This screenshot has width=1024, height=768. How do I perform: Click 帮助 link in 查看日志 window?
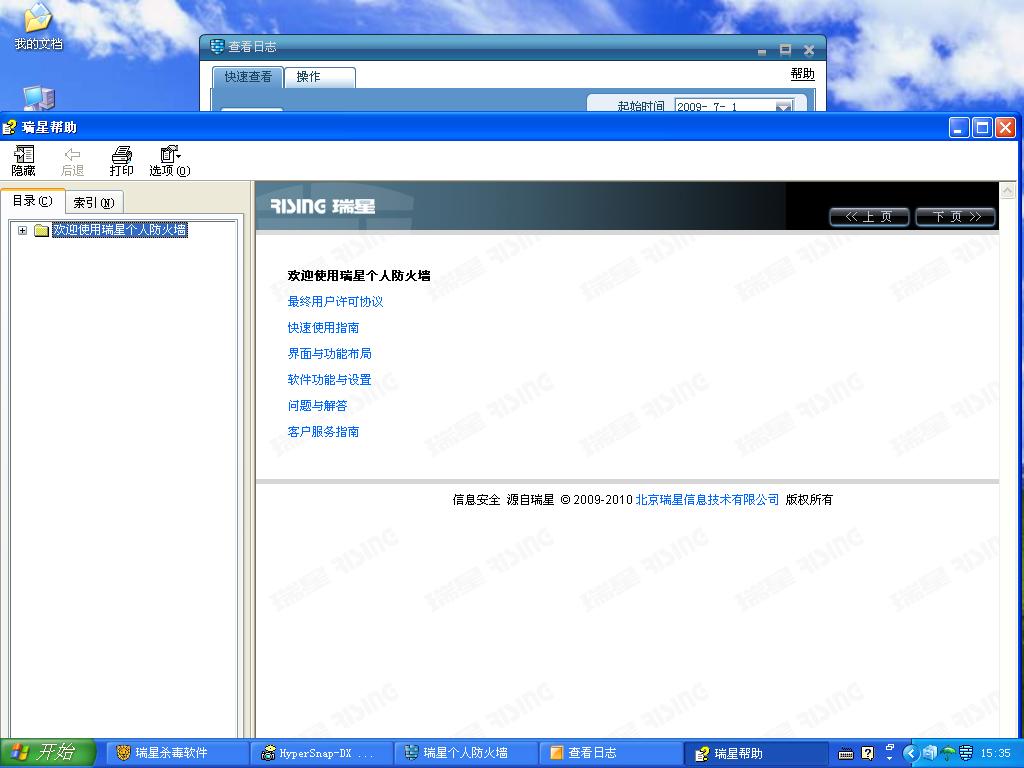[803, 74]
